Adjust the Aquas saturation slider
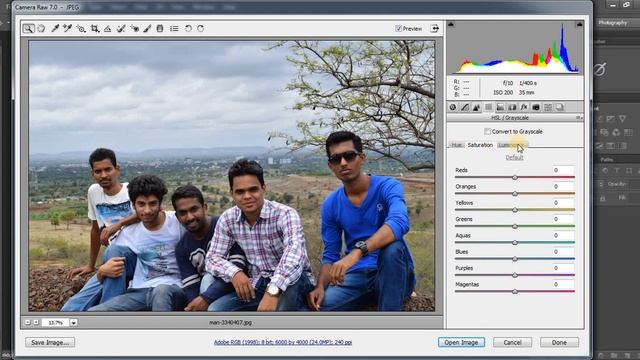Viewport: 640px width, 360px height. click(515, 242)
